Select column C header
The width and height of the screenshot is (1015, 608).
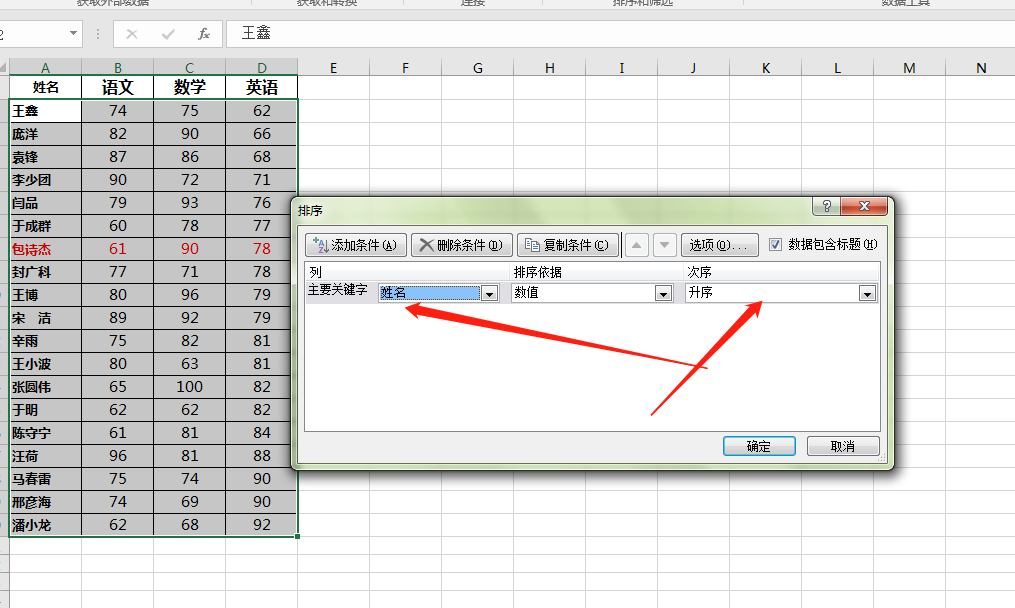click(190, 67)
